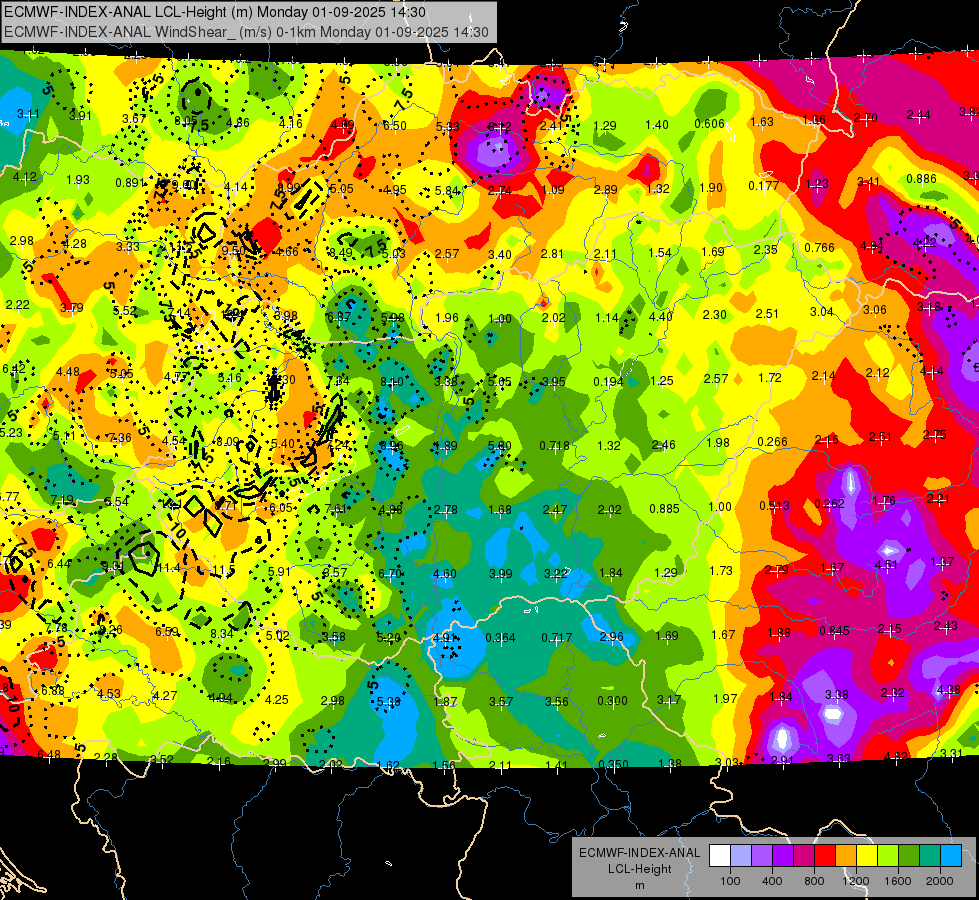
Task: Click the wind shear value 3.17
Action: [x=669, y=700]
